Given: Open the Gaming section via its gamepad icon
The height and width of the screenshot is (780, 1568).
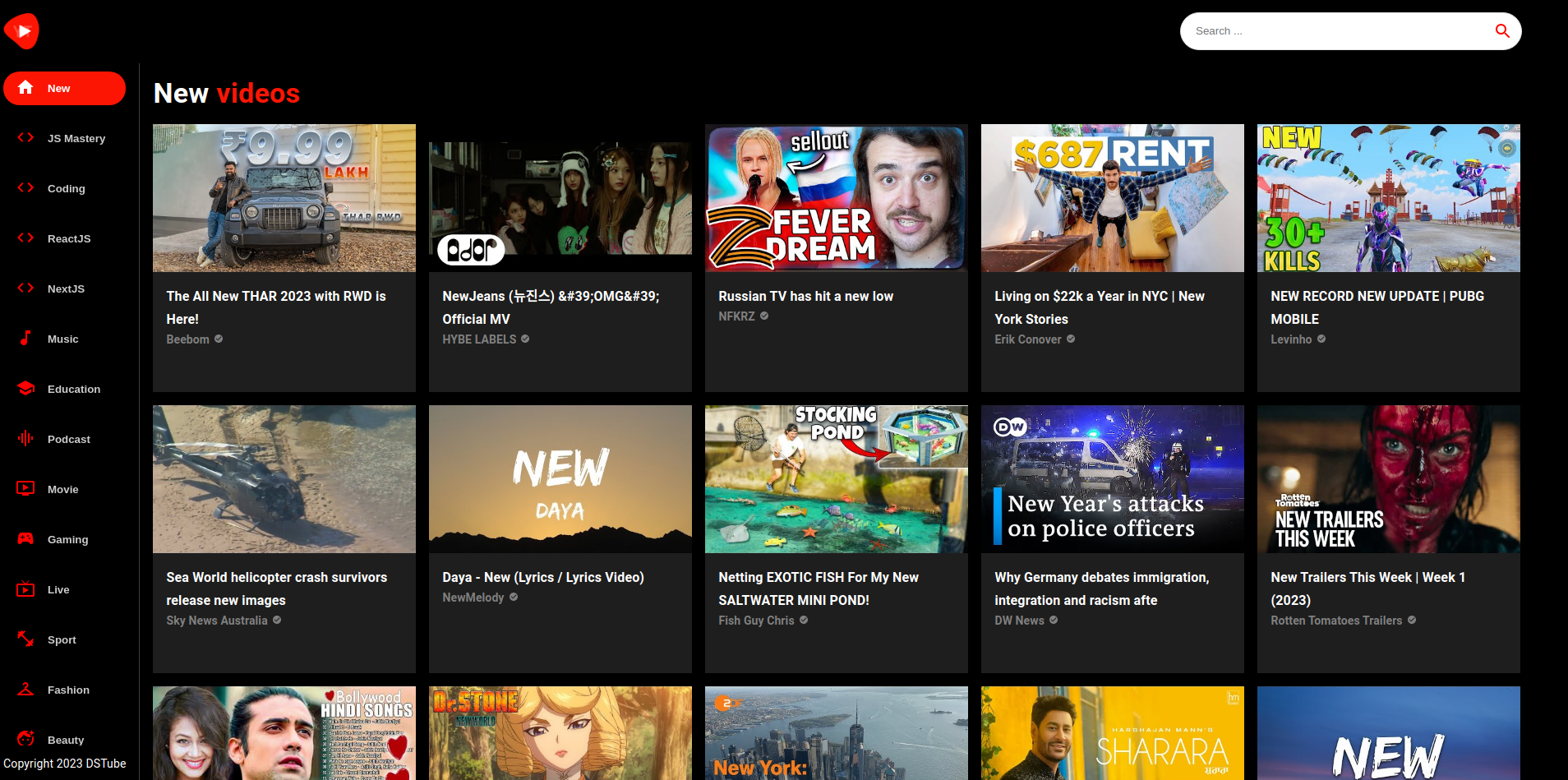Looking at the screenshot, I should point(25,539).
